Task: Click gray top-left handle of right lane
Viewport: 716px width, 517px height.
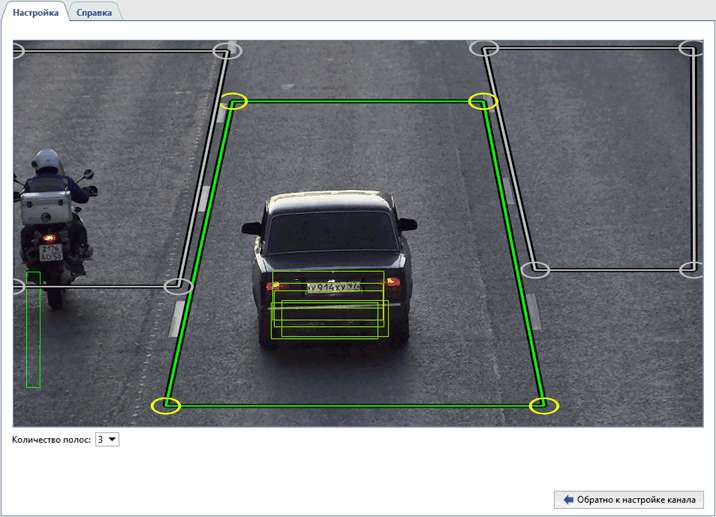Action: (484, 48)
